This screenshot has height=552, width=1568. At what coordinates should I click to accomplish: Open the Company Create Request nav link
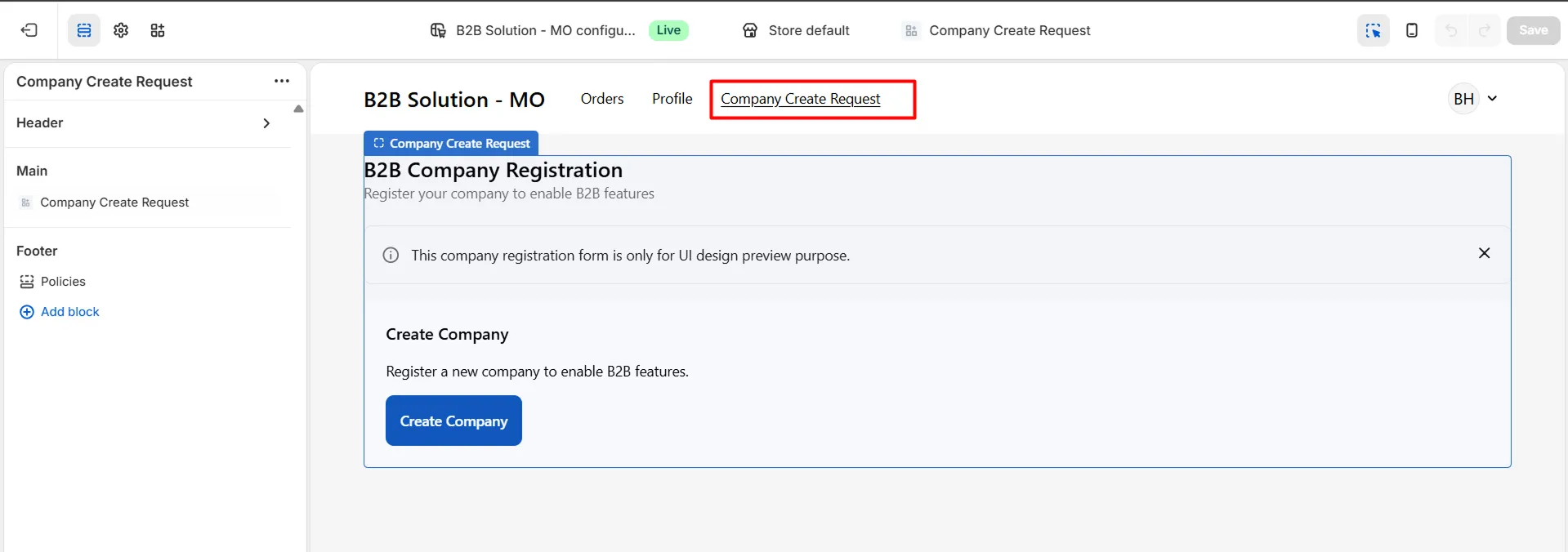801,99
